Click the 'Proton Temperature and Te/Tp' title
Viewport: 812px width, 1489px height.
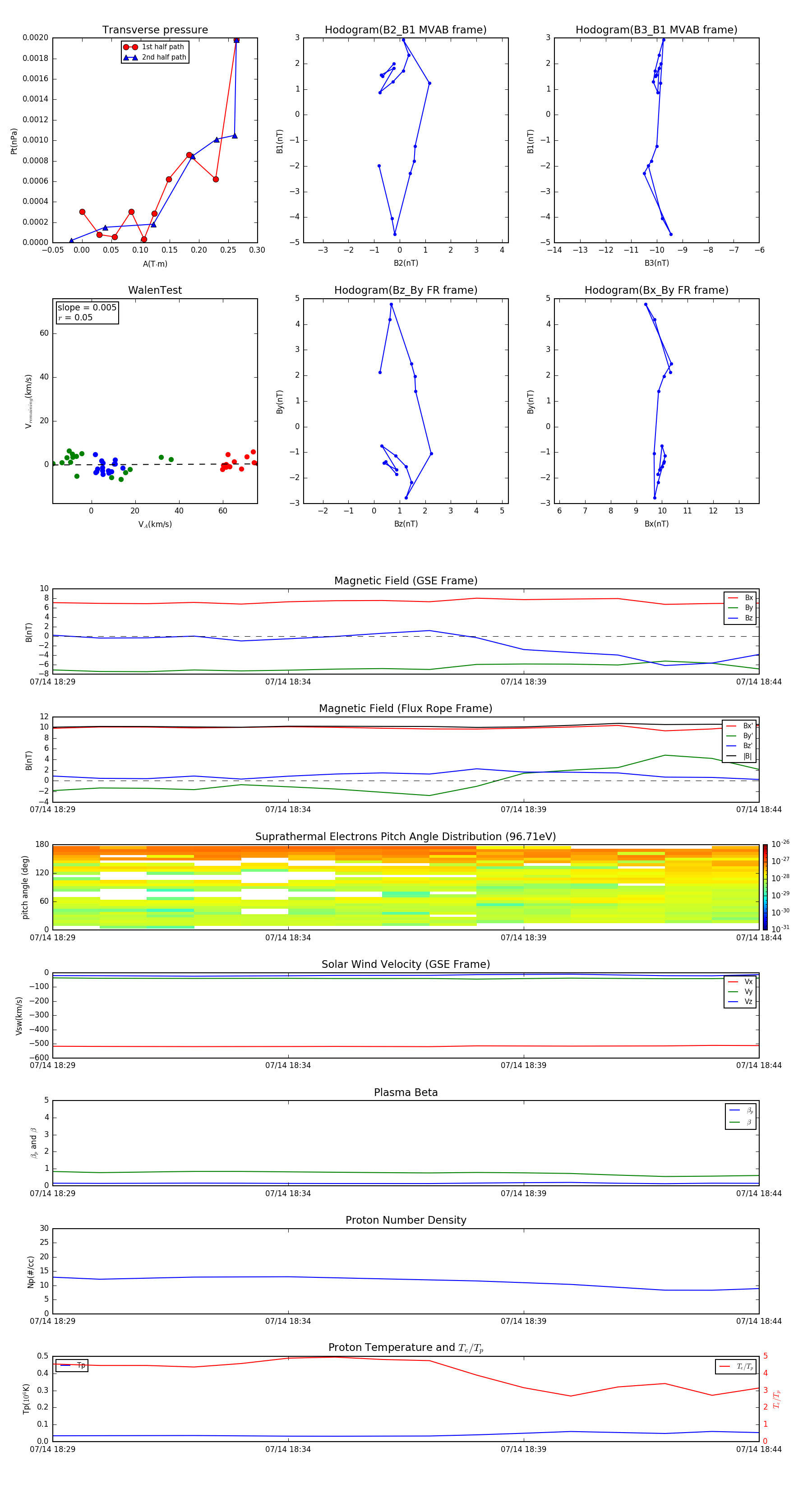406,1348
